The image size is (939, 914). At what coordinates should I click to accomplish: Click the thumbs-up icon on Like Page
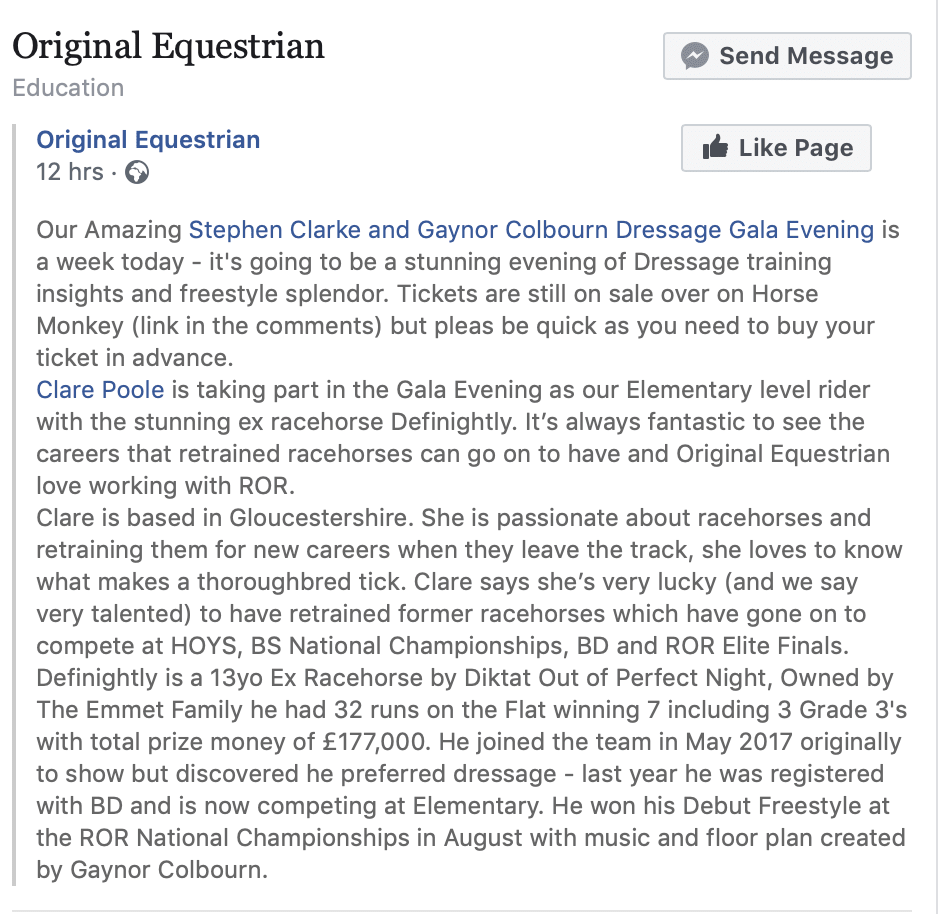[715, 149]
